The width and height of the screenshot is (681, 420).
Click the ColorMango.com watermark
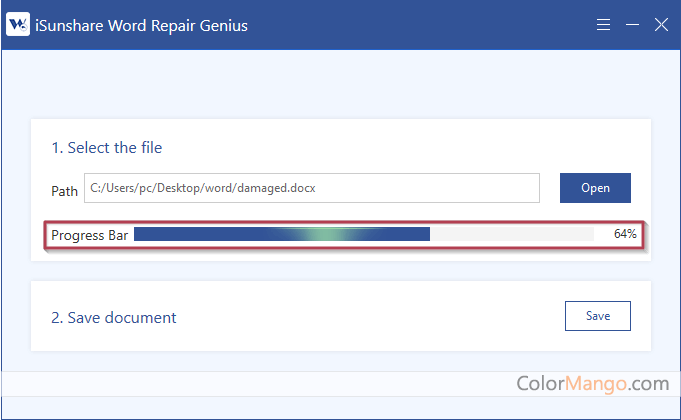[x=592, y=383]
